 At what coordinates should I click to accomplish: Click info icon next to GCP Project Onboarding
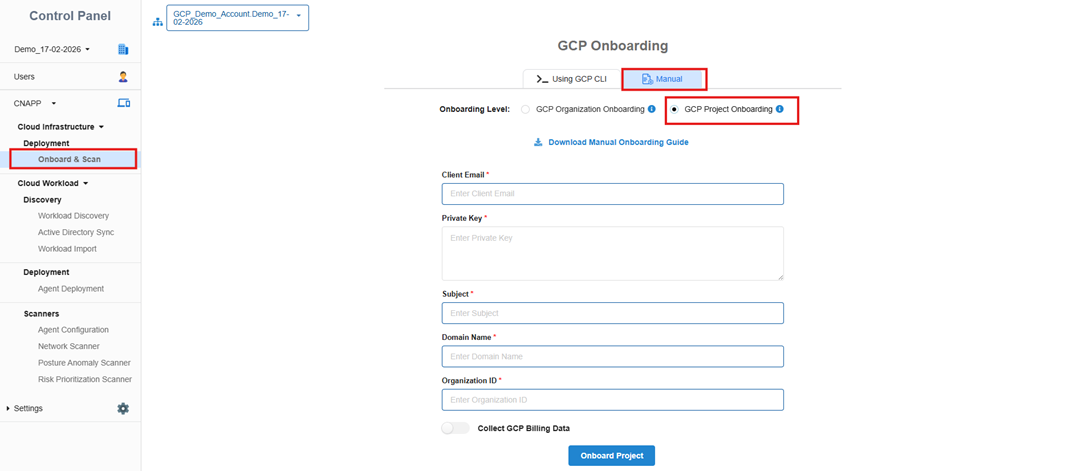(x=780, y=109)
